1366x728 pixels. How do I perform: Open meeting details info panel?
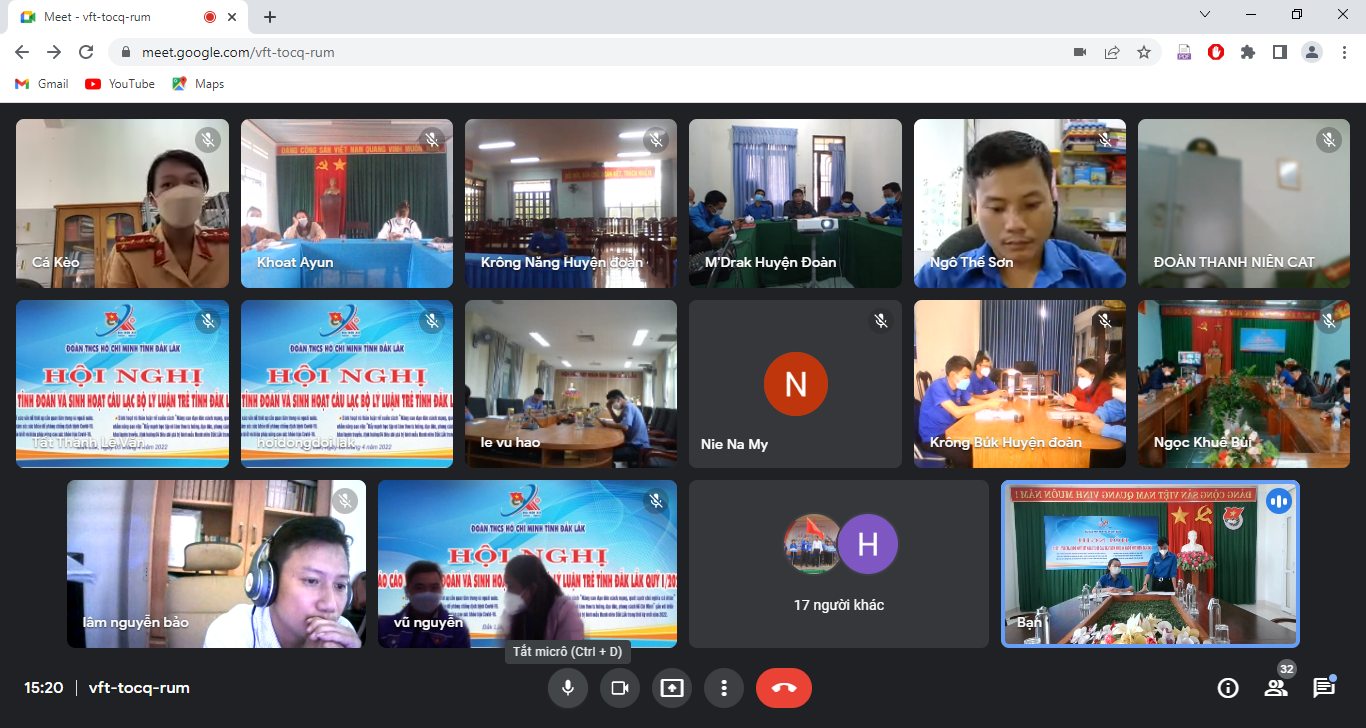tap(1228, 687)
